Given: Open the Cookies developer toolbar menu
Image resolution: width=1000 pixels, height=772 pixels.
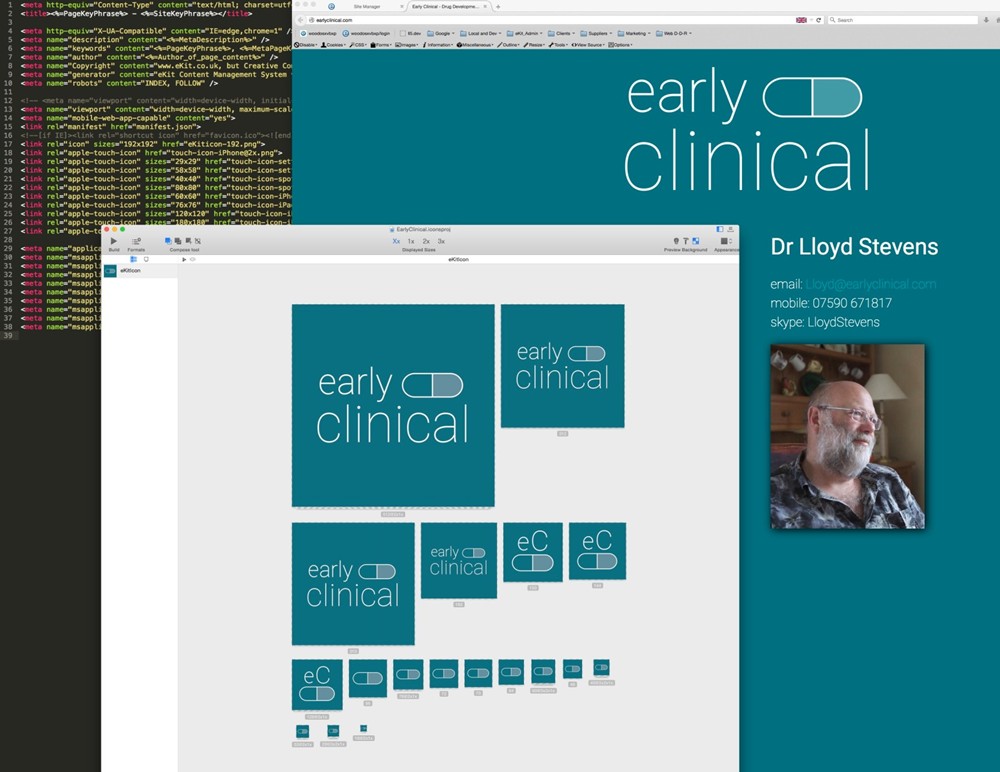Looking at the screenshot, I should pyautogui.click(x=334, y=45).
